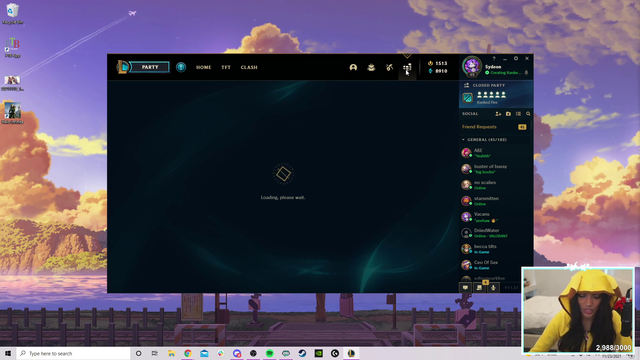Open Google Chrome from the taskbar
The image size is (640, 360).
[188, 353]
